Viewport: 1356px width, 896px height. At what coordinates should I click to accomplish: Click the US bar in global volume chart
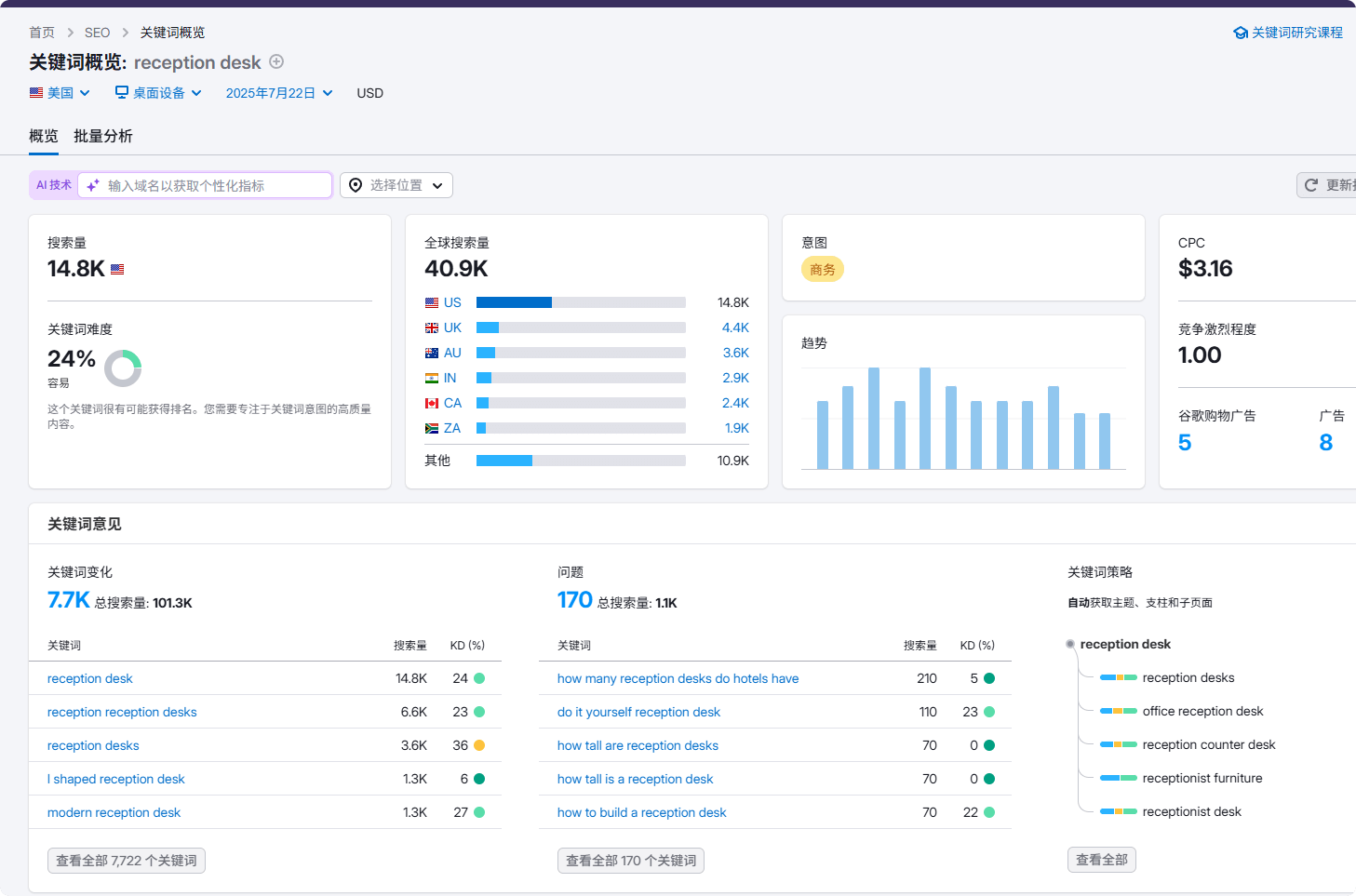pos(514,302)
